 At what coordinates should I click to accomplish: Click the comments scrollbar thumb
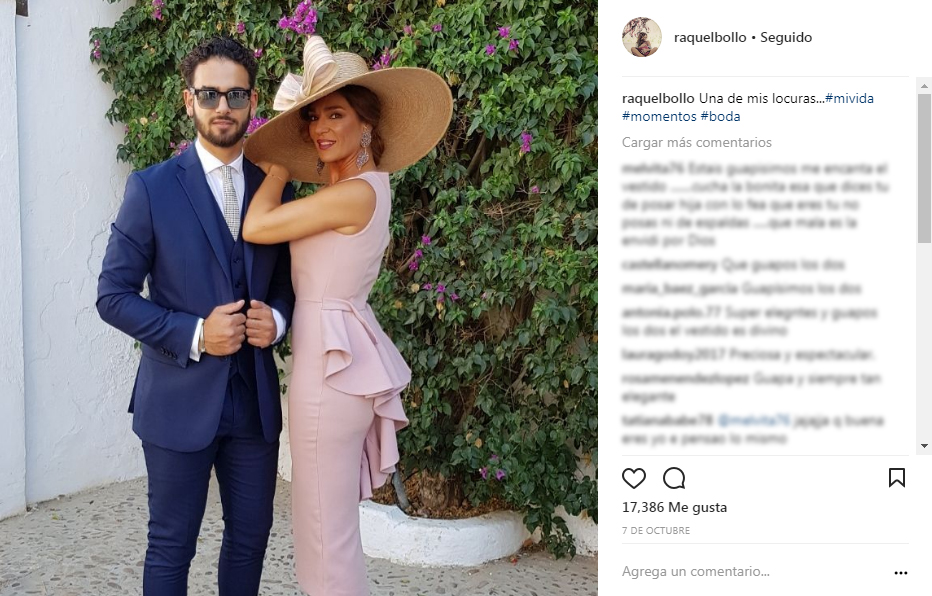(x=924, y=168)
